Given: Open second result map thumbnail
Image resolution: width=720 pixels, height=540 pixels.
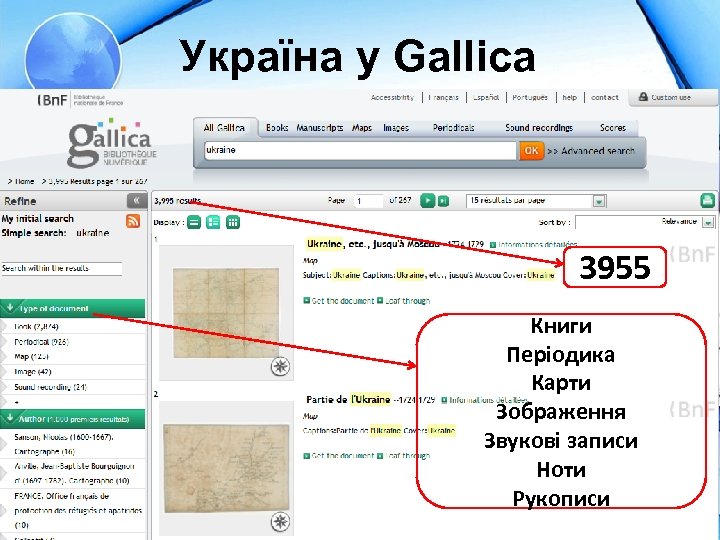Looking at the screenshot, I should (227, 469).
